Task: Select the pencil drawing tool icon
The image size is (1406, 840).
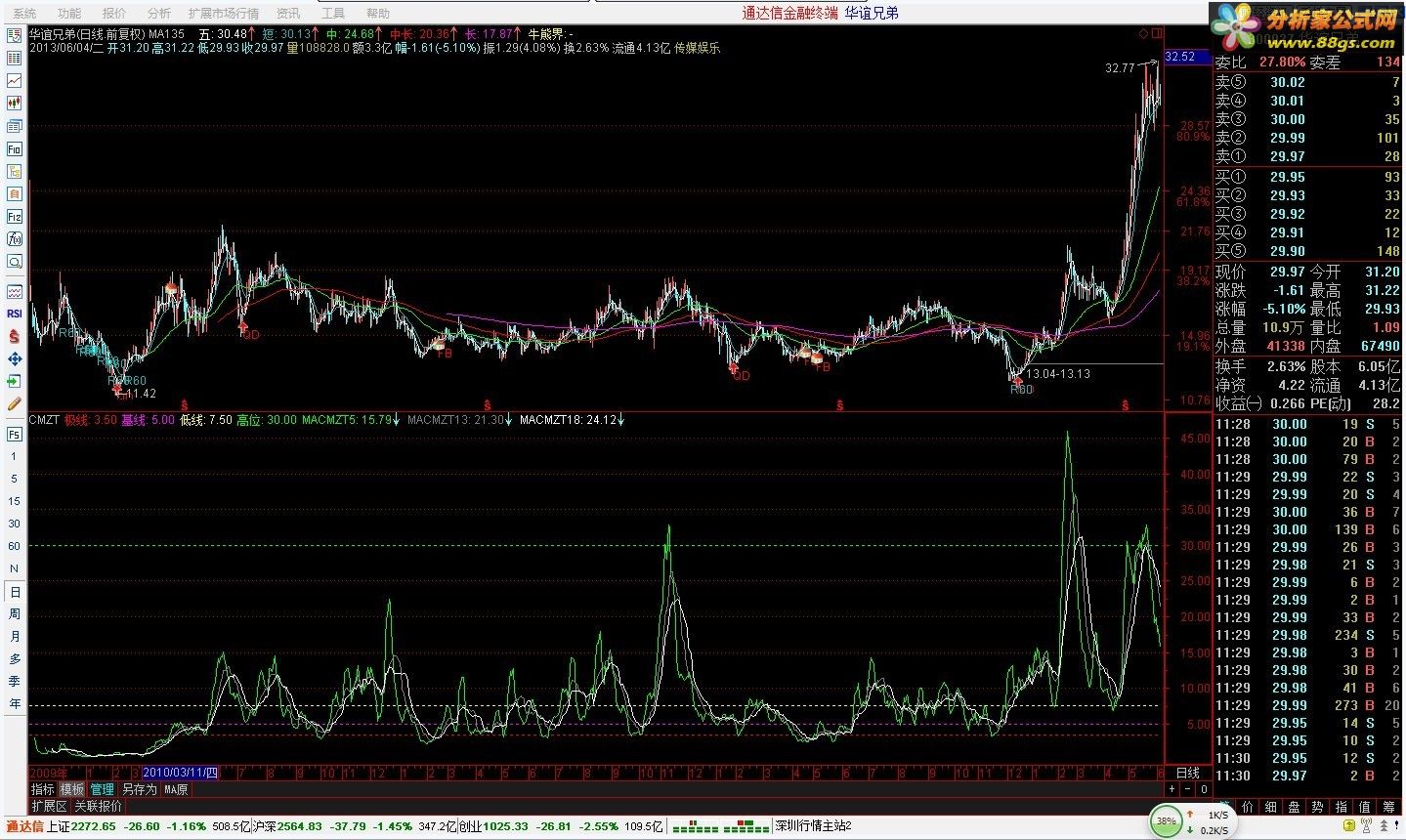Action: coord(15,403)
